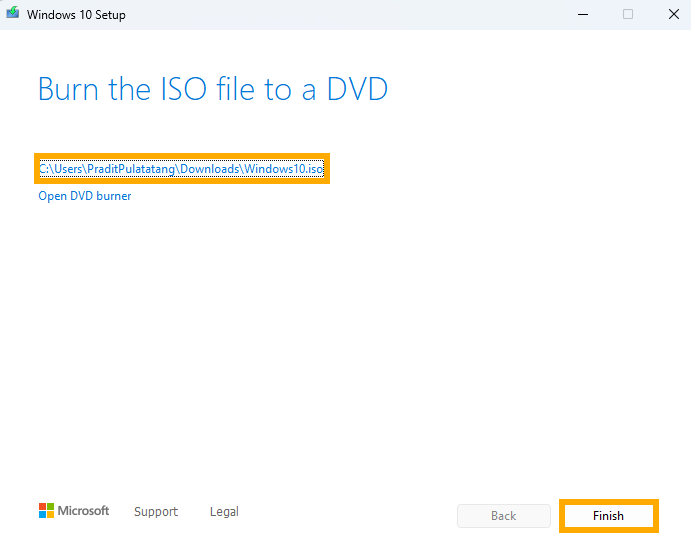Click the 'Users' segment of the ISO path

coord(68,169)
